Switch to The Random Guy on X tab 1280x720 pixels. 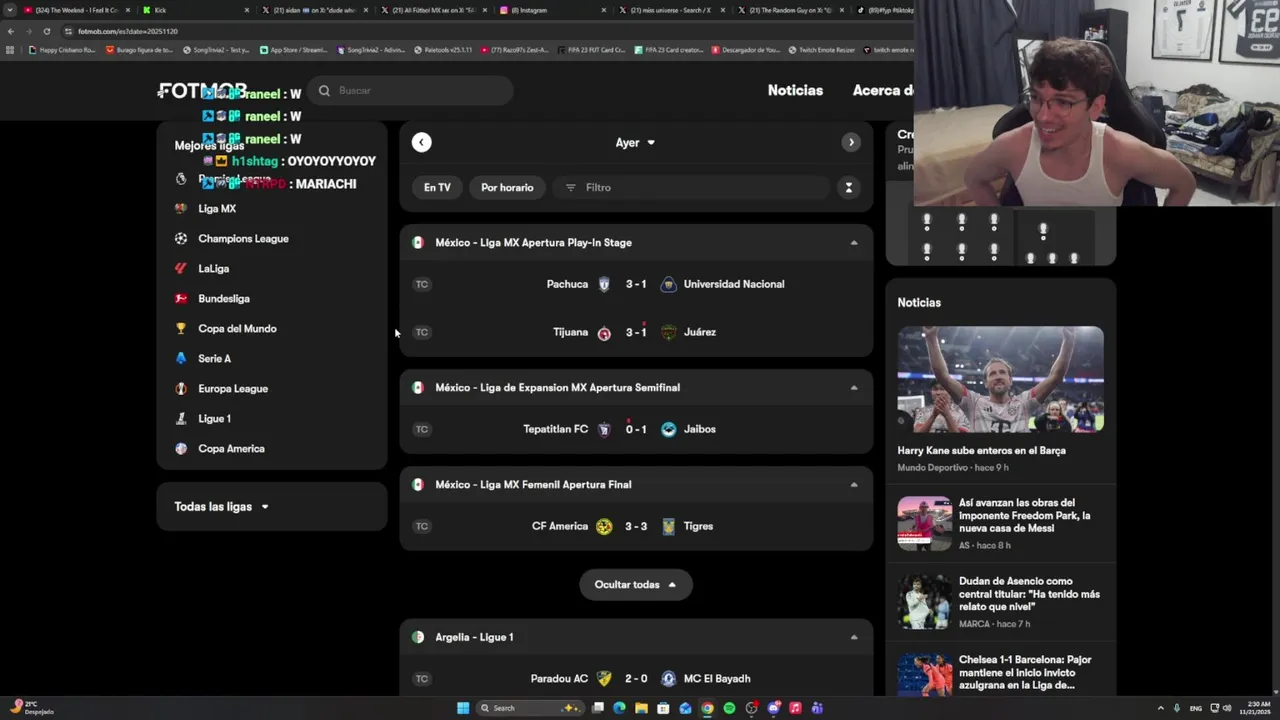[x=790, y=10]
